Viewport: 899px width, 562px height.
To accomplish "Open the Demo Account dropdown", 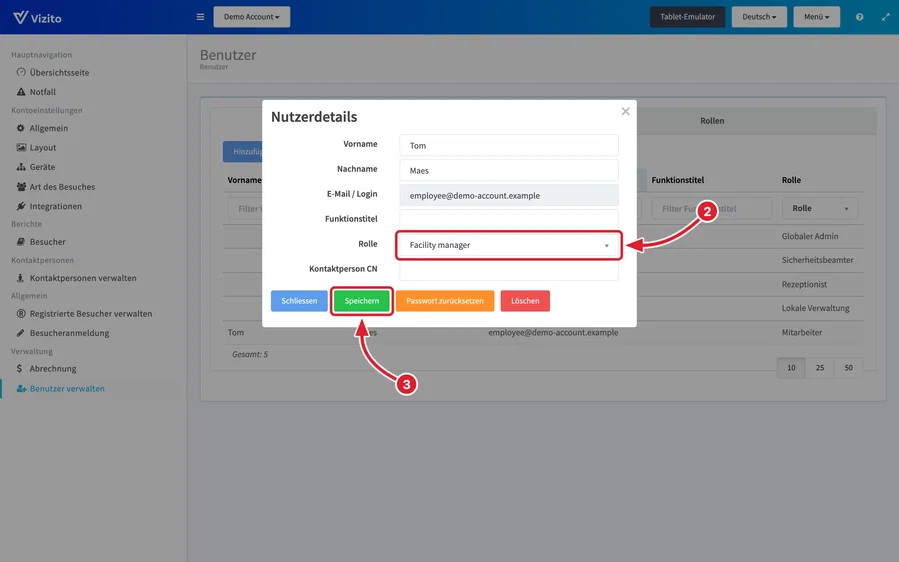I will coord(252,17).
